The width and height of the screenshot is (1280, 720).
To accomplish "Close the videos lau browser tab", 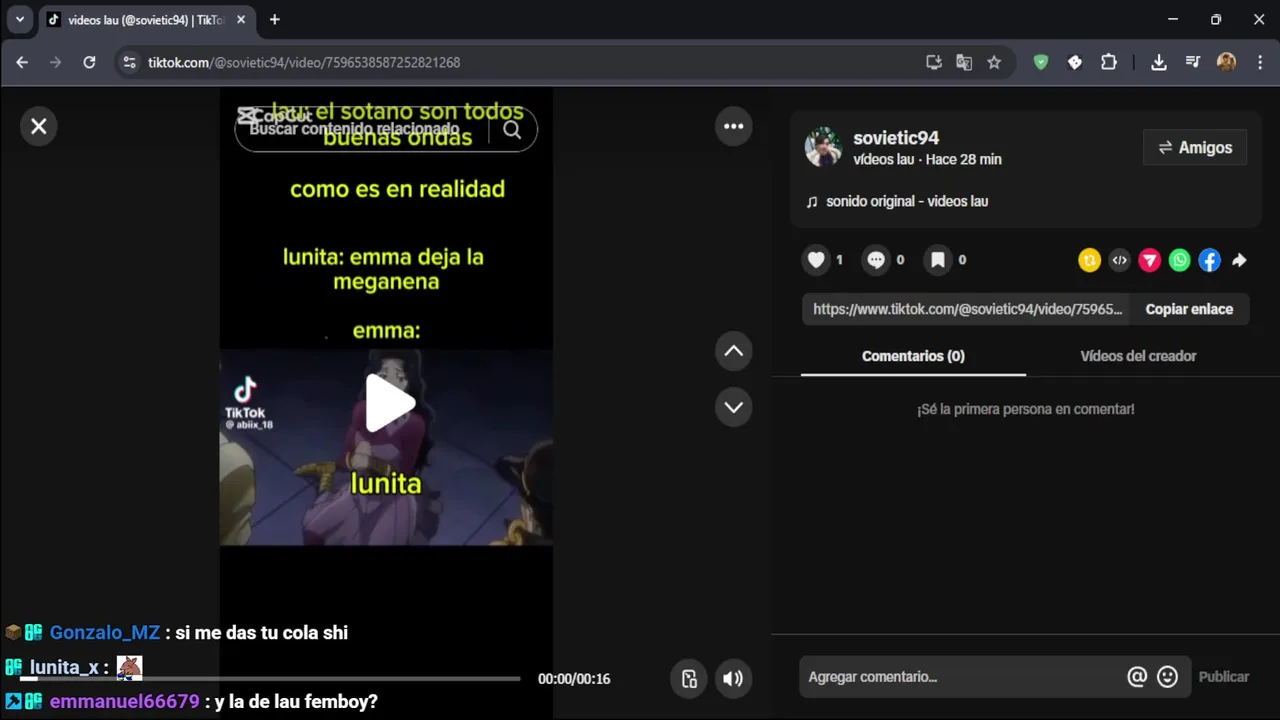I will (x=241, y=20).
